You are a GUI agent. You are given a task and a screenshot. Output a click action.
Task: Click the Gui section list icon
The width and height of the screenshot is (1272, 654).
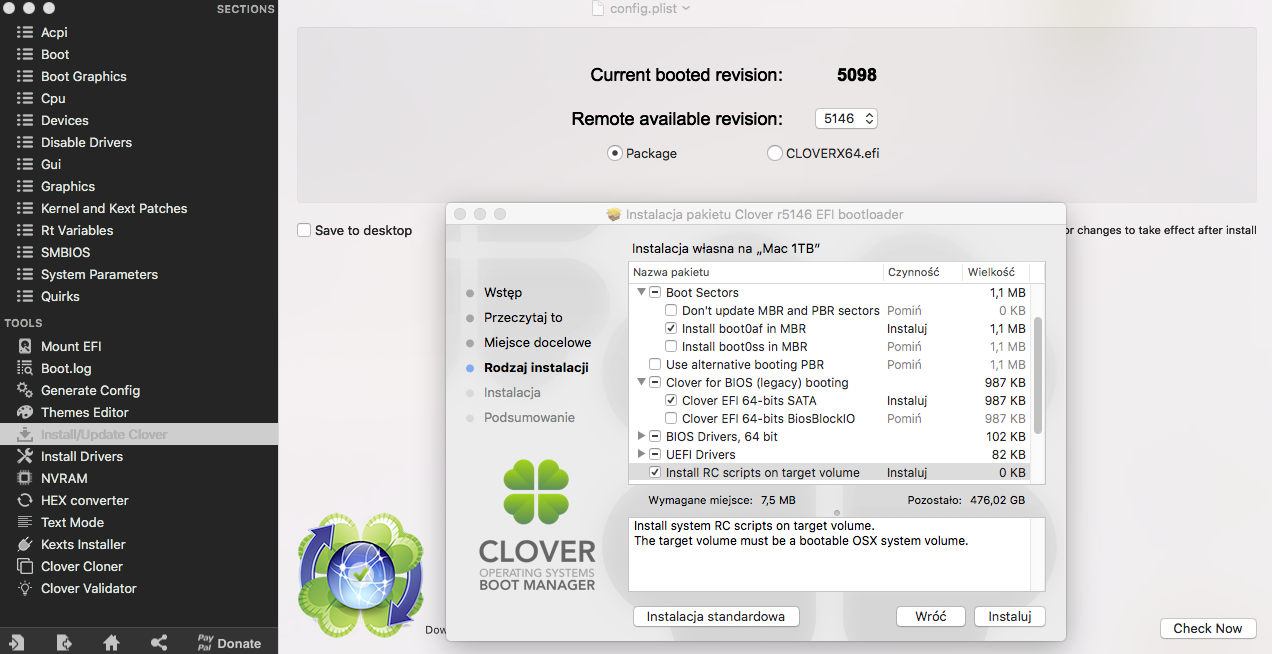click(x=25, y=164)
